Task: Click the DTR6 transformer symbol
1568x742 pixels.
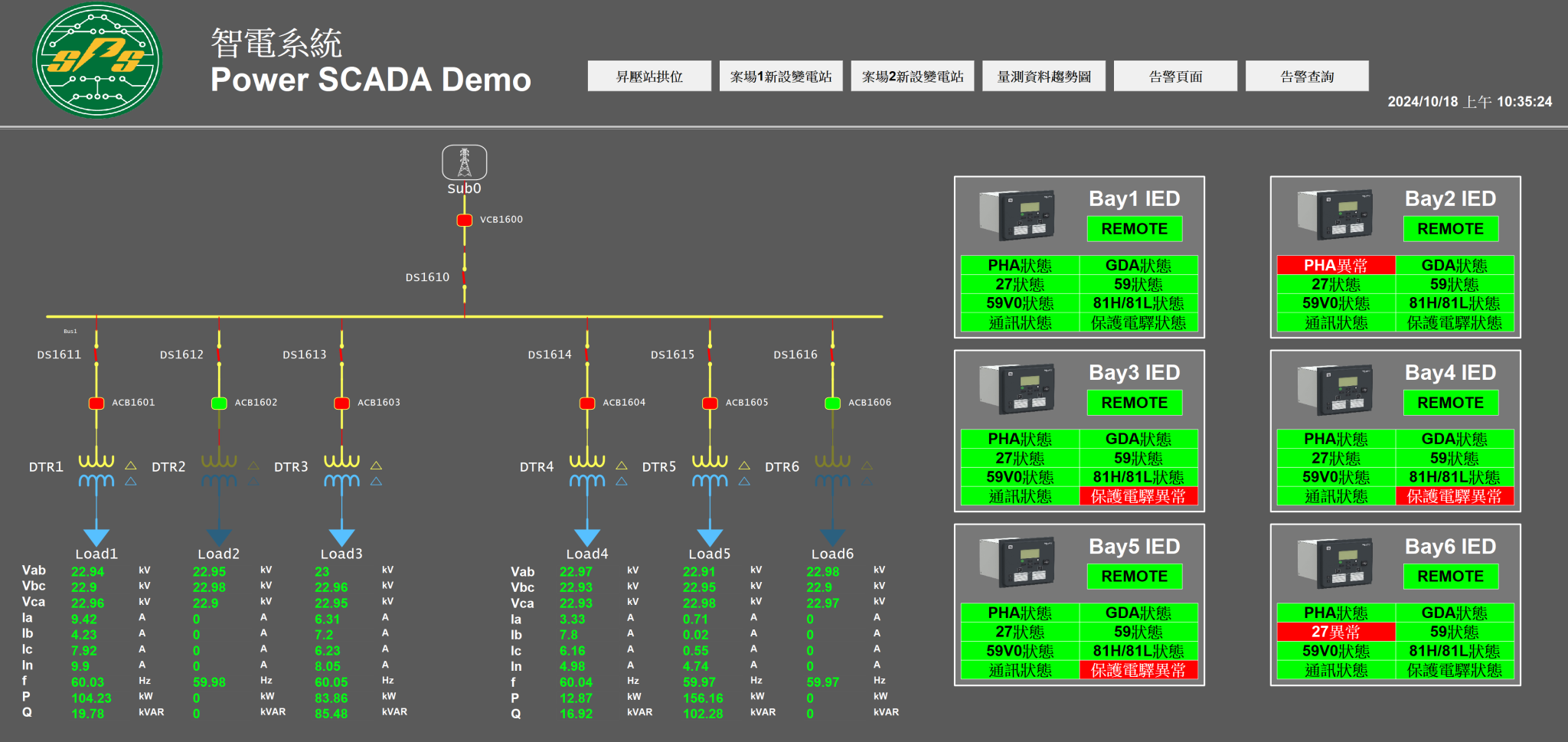Action: tap(831, 471)
